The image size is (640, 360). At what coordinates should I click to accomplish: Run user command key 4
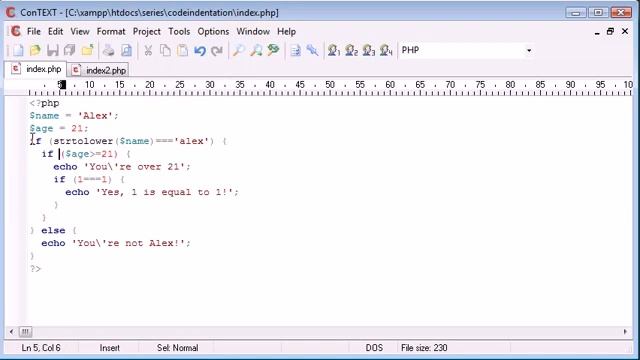[386, 50]
